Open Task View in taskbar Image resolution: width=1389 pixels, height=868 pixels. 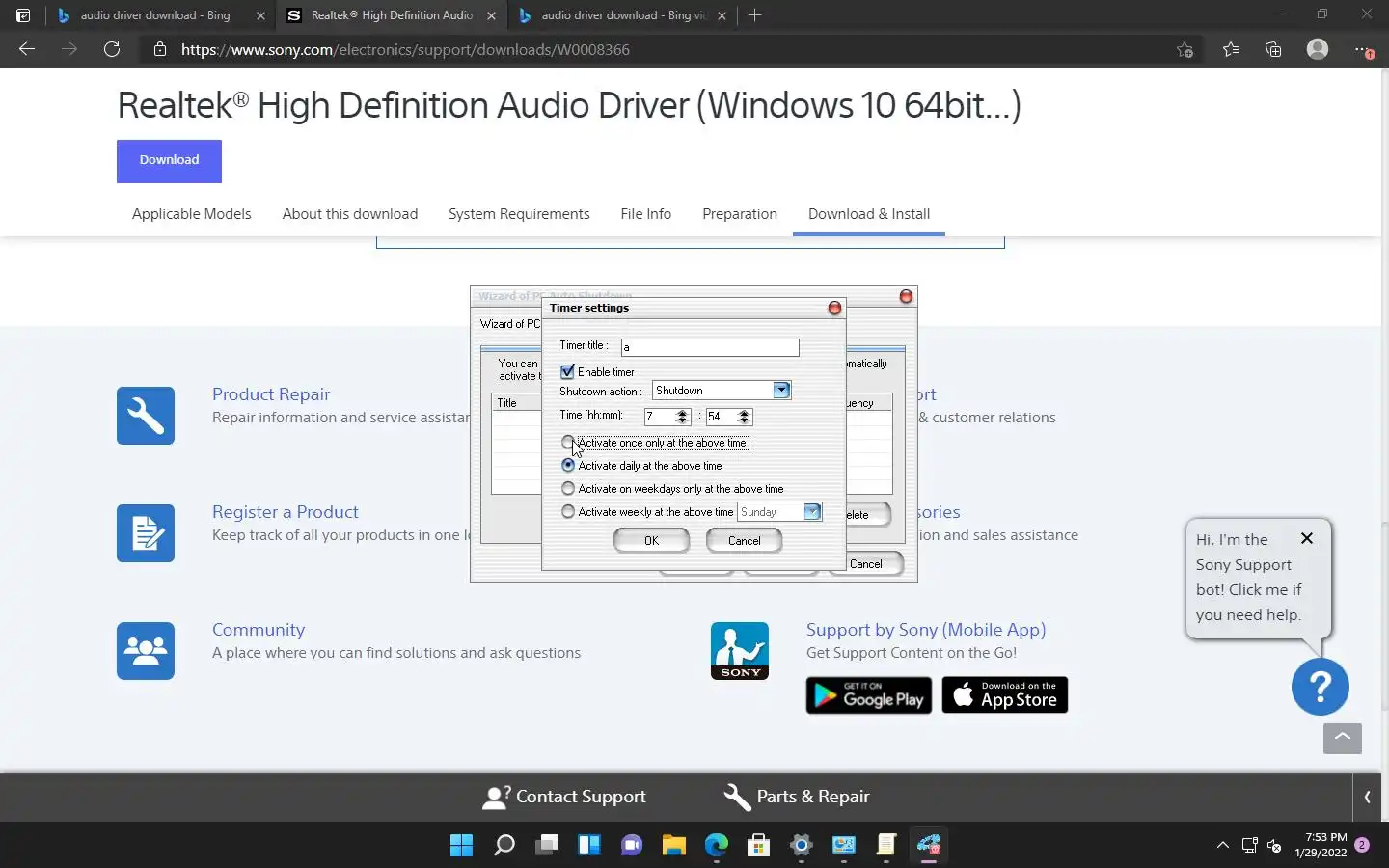coord(547,846)
